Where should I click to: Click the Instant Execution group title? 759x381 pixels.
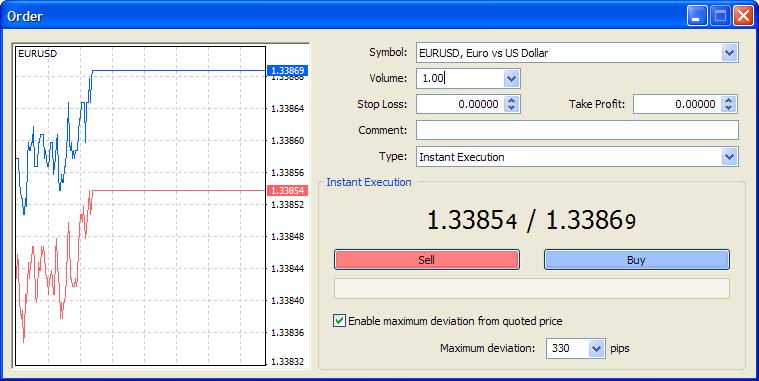point(369,183)
